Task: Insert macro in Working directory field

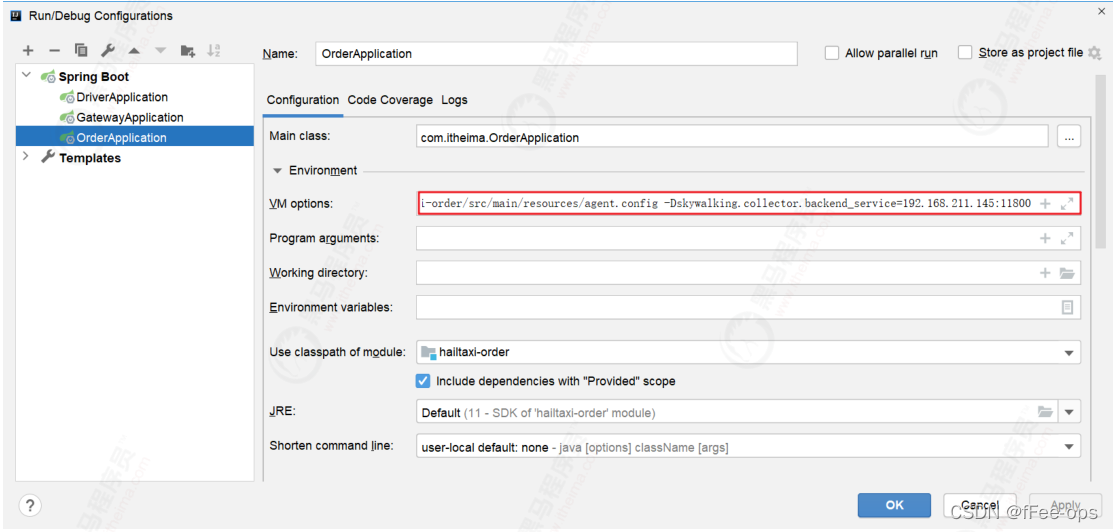Action: pos(1045,273)
